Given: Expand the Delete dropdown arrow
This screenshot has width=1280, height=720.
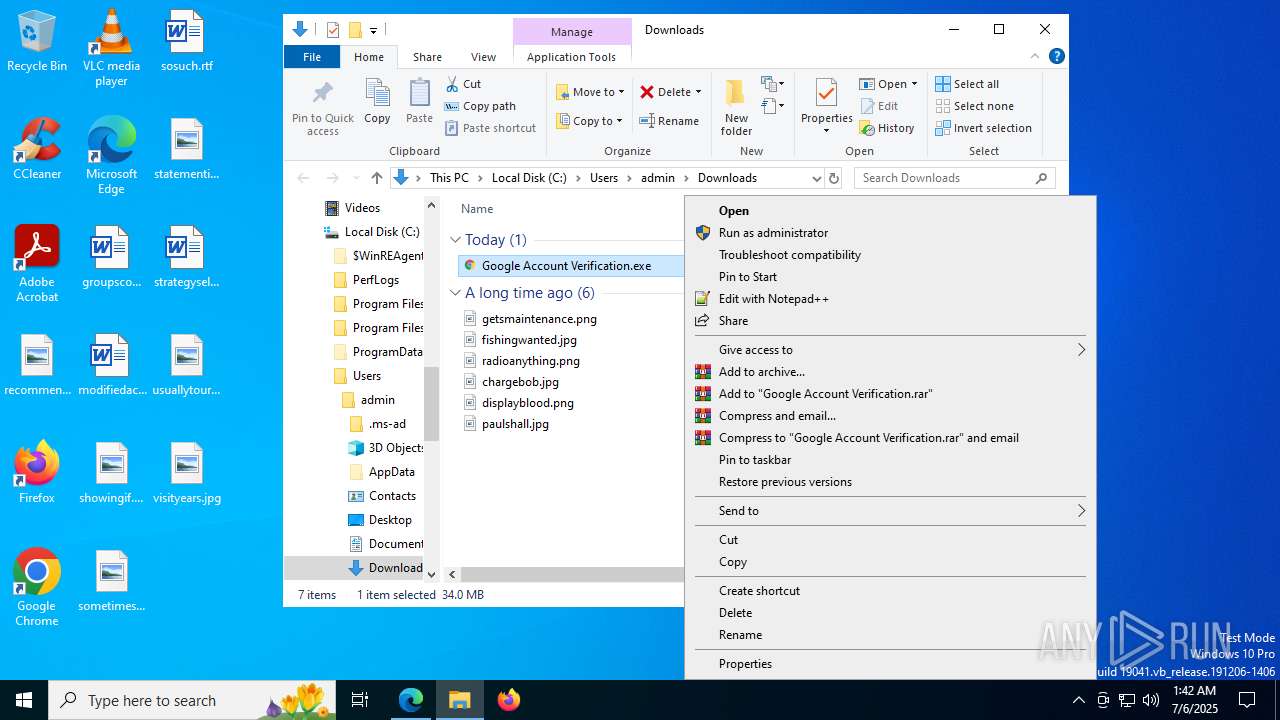Looking at the screenshot, I should [698, 92].
